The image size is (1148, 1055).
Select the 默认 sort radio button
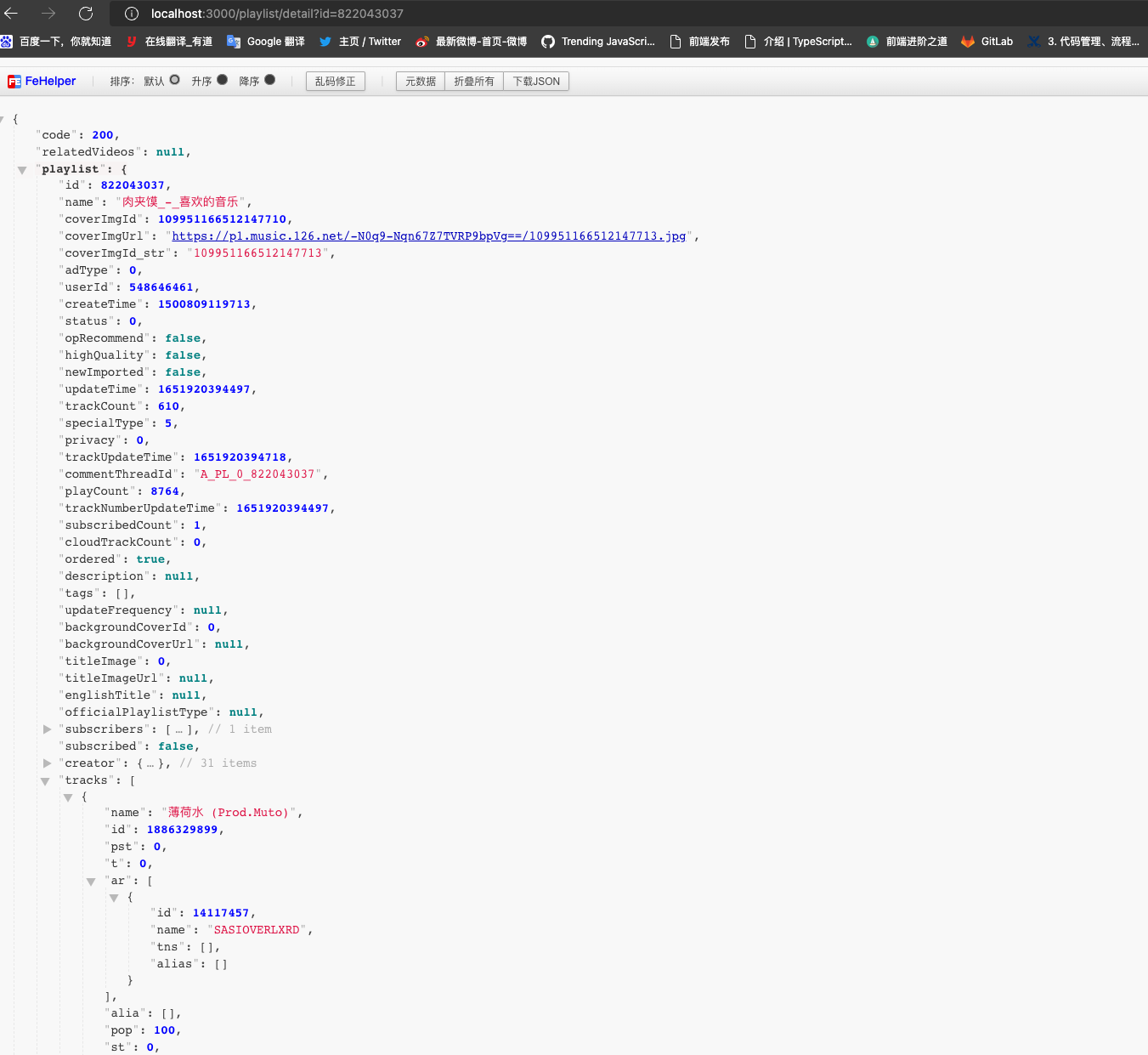click(174, 78)
